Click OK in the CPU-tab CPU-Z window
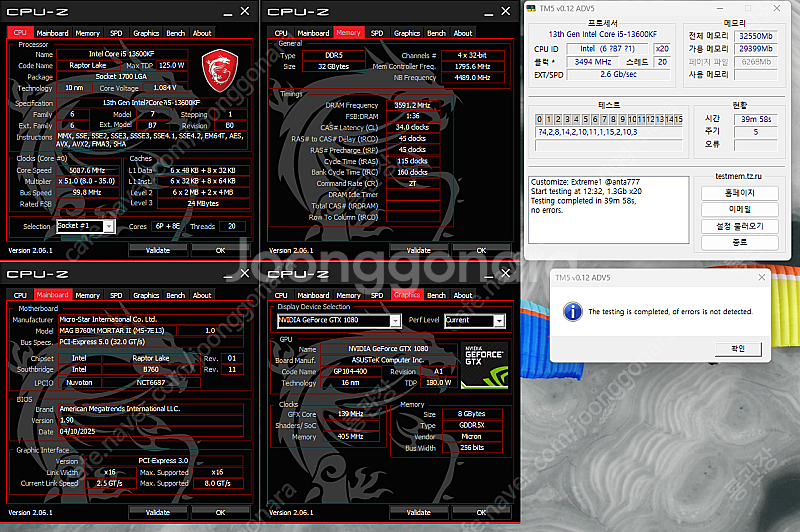This screenshot has height=532, width=800. [220, 250]
